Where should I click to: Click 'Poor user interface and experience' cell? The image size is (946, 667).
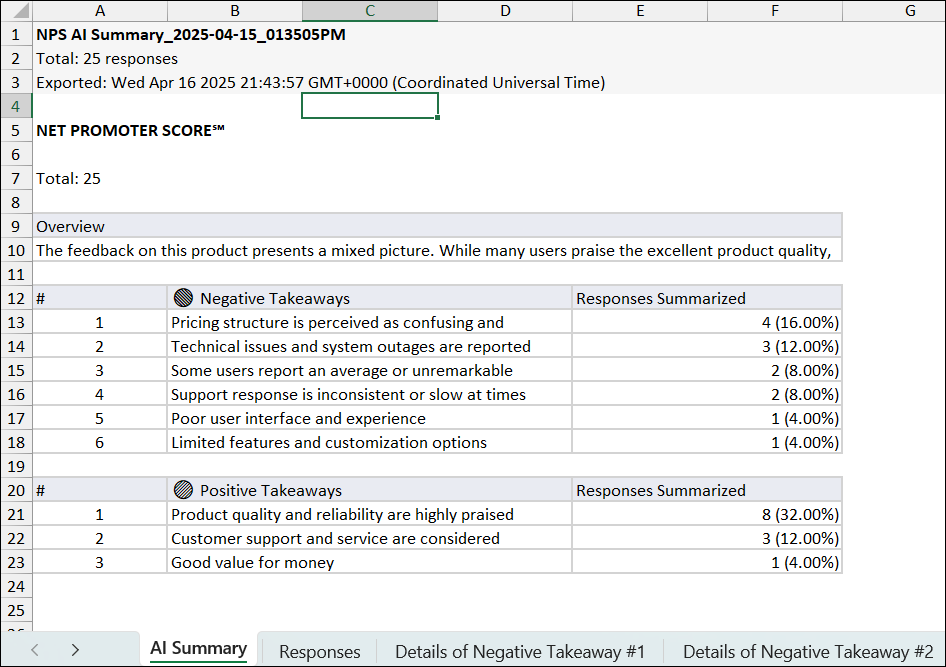point(370,418)
